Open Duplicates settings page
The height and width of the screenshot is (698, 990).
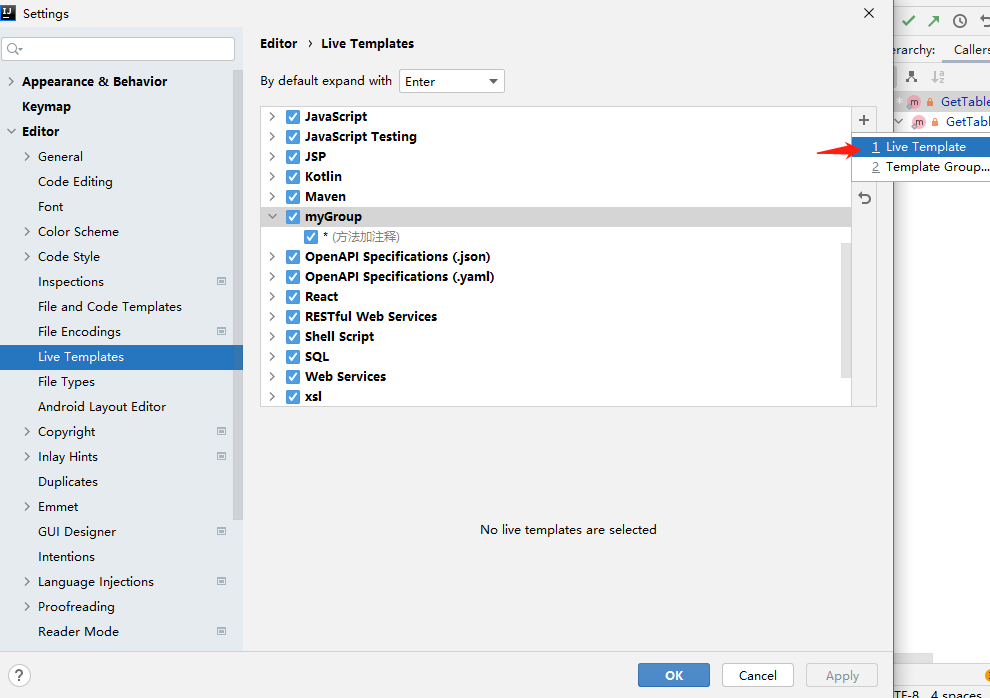pos(68,482)
